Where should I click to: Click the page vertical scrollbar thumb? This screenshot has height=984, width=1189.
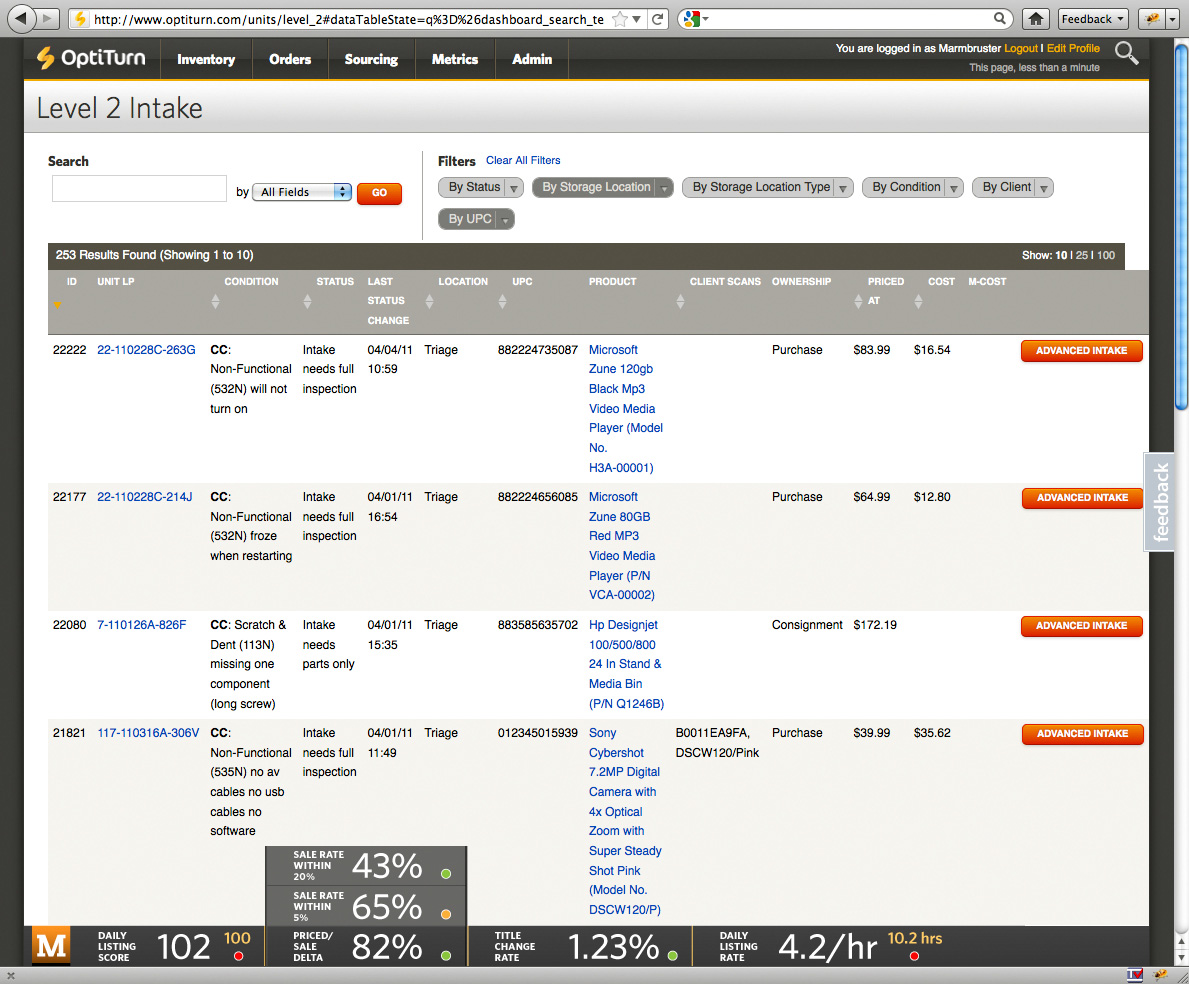pos(1181,227)
